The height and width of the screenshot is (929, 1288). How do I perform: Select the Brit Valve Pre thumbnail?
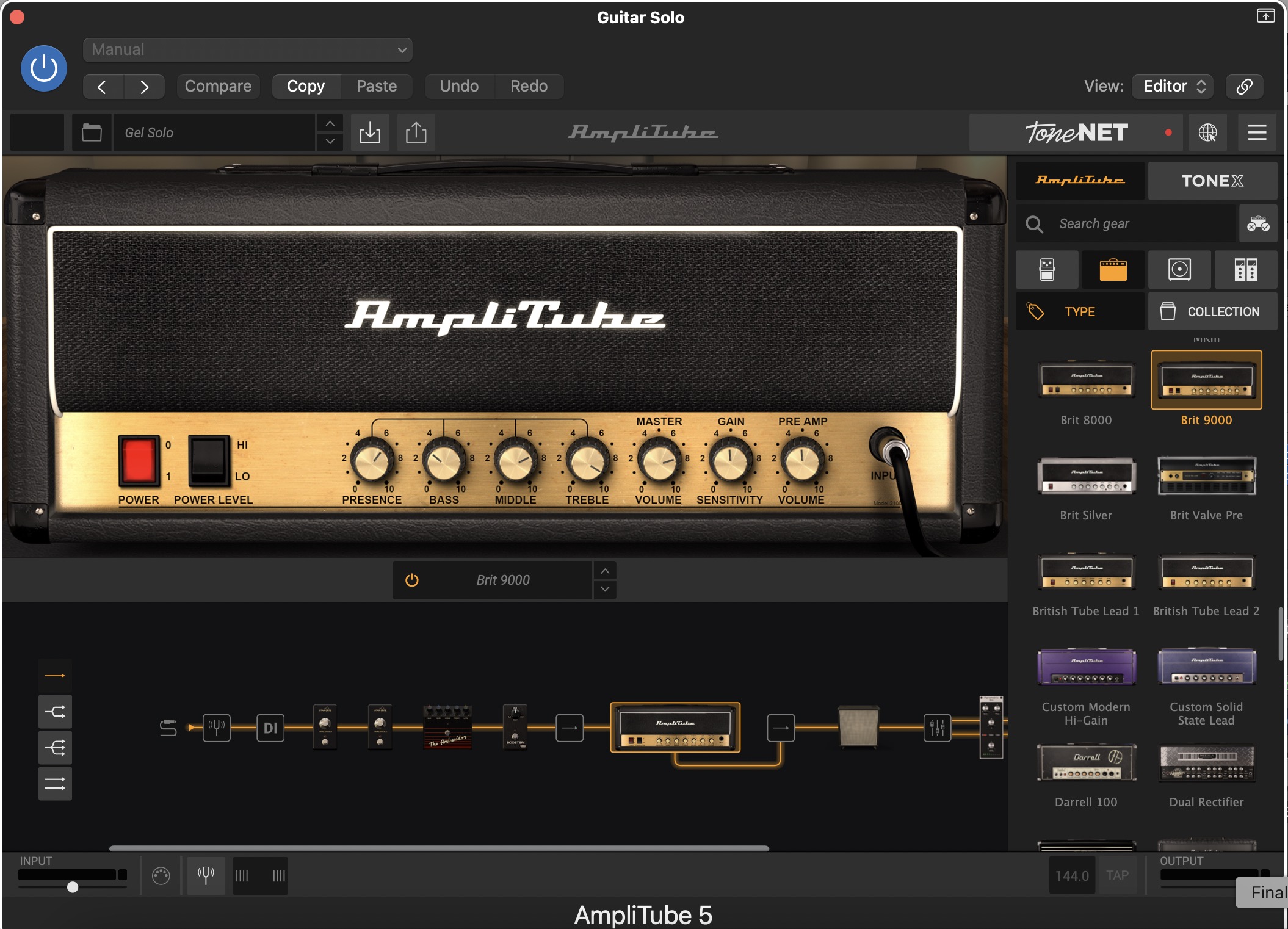tap(1206, 475)
